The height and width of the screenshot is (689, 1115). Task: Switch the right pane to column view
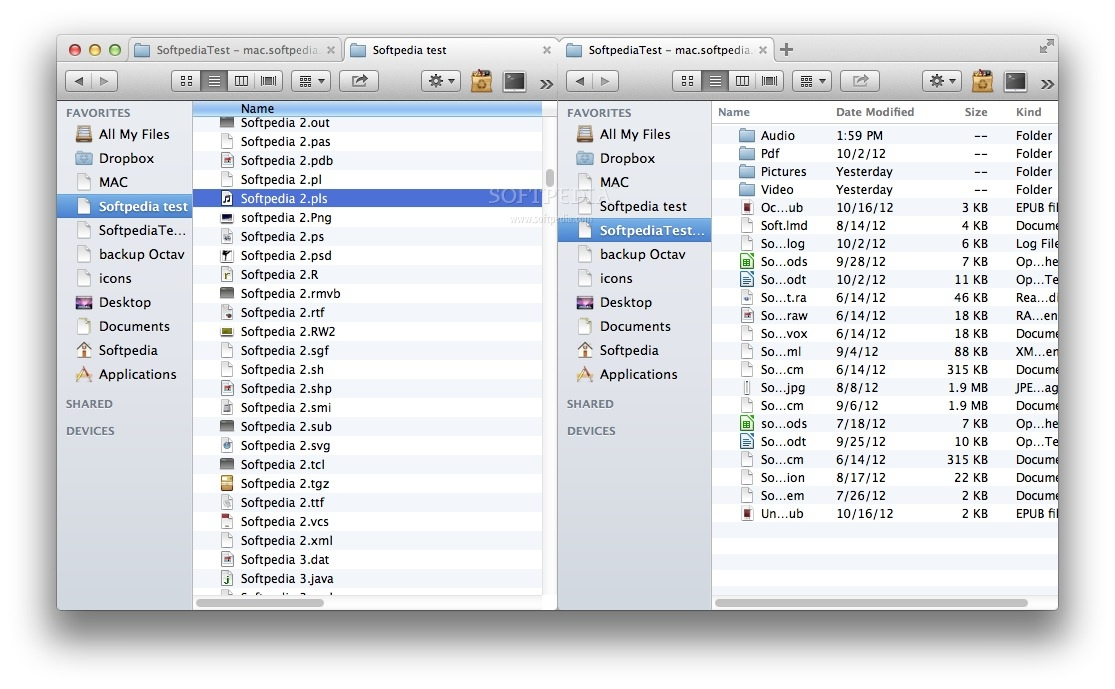click(x=742, y=81)
